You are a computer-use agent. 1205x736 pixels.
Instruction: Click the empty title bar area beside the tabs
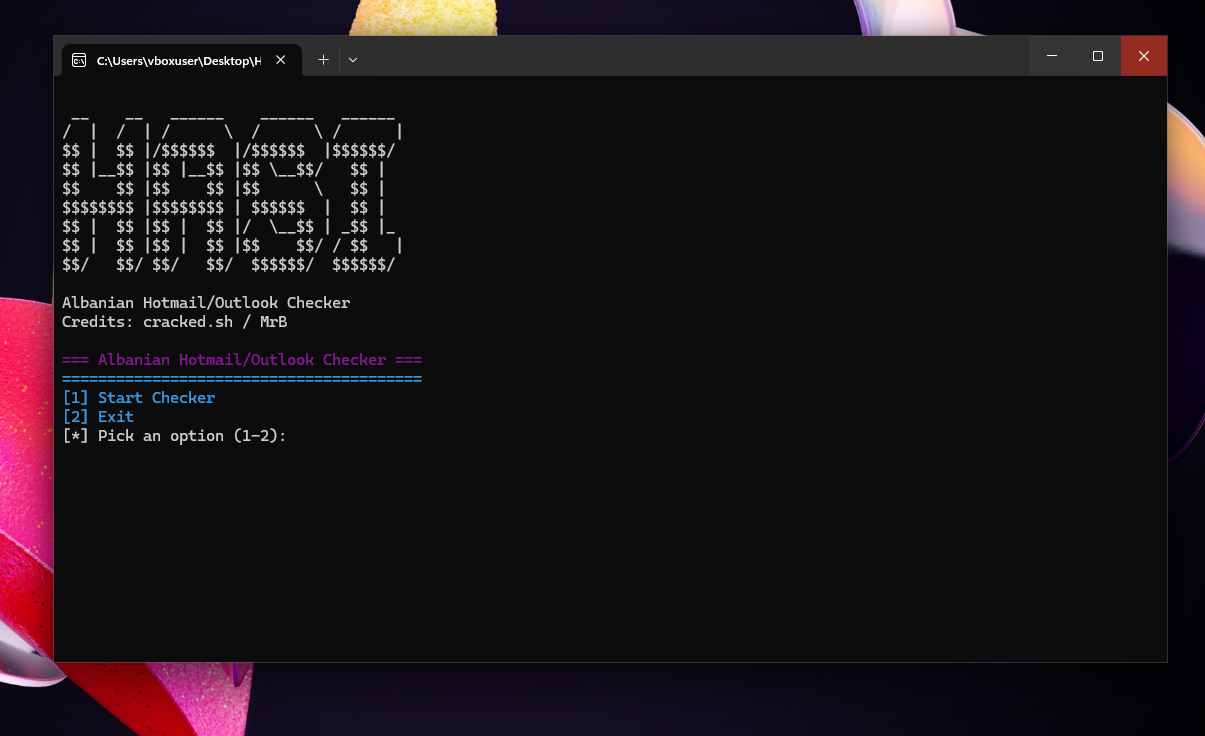pos(690,56)
